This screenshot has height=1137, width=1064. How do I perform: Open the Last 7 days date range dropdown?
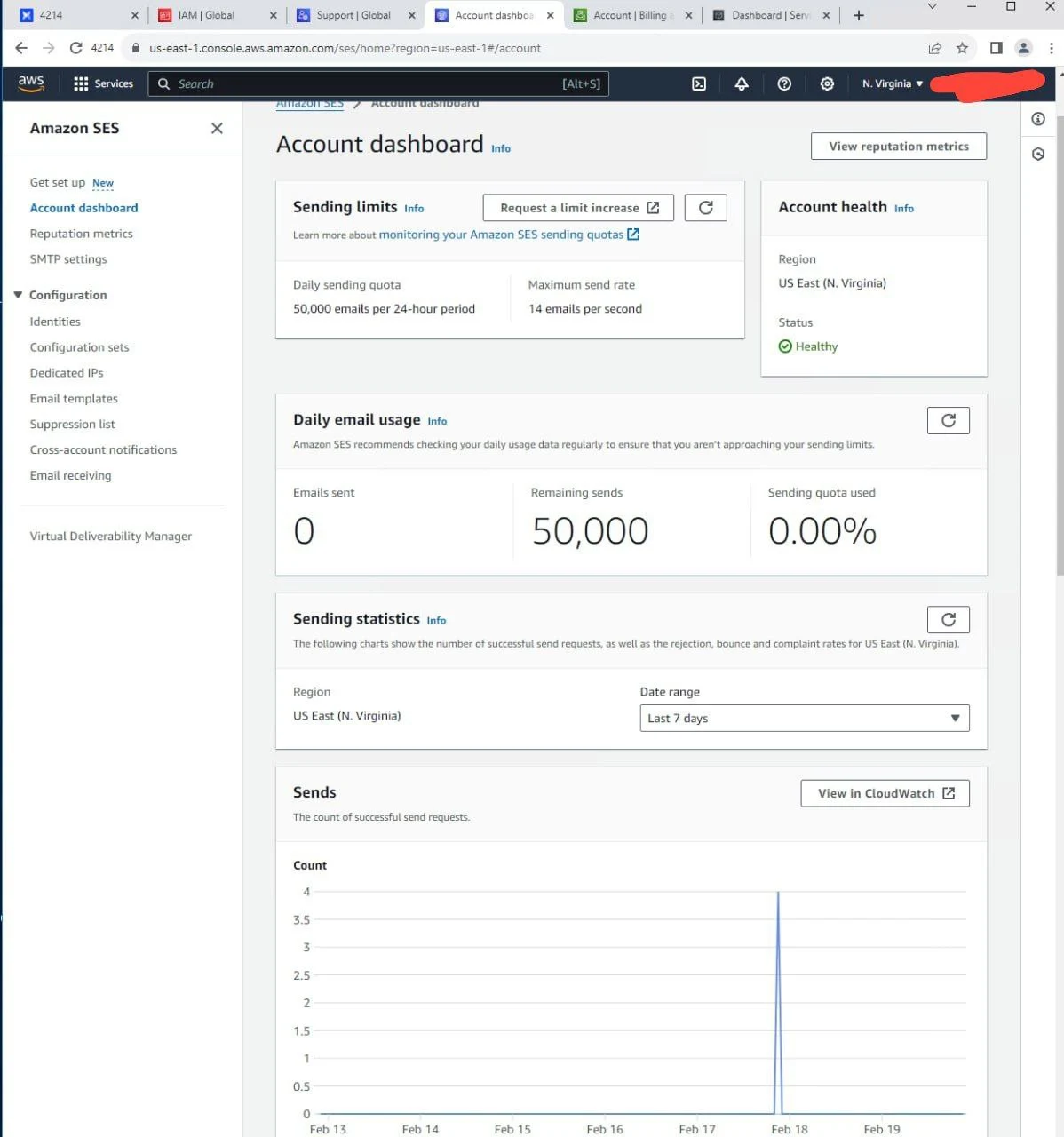click(x=805, y=718)
